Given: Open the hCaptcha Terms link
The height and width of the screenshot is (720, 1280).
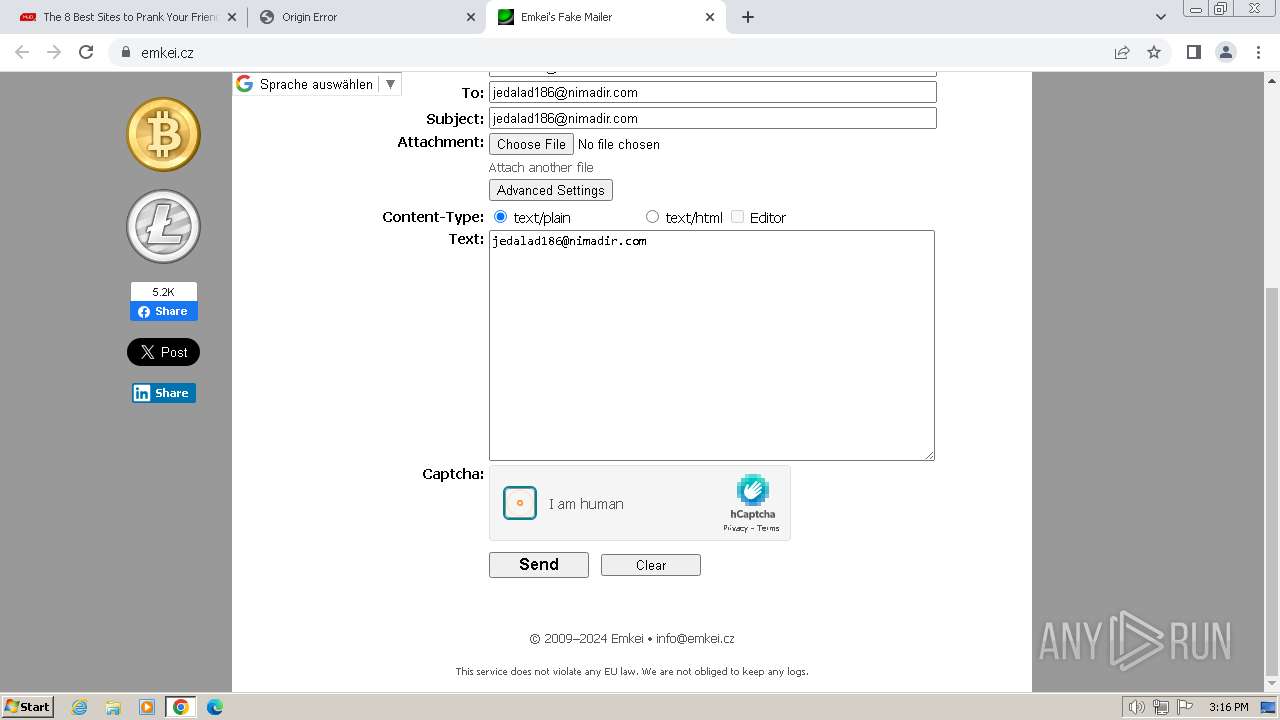Looking at the screenshot, I should pyautogui.click(x=768, y=528).
